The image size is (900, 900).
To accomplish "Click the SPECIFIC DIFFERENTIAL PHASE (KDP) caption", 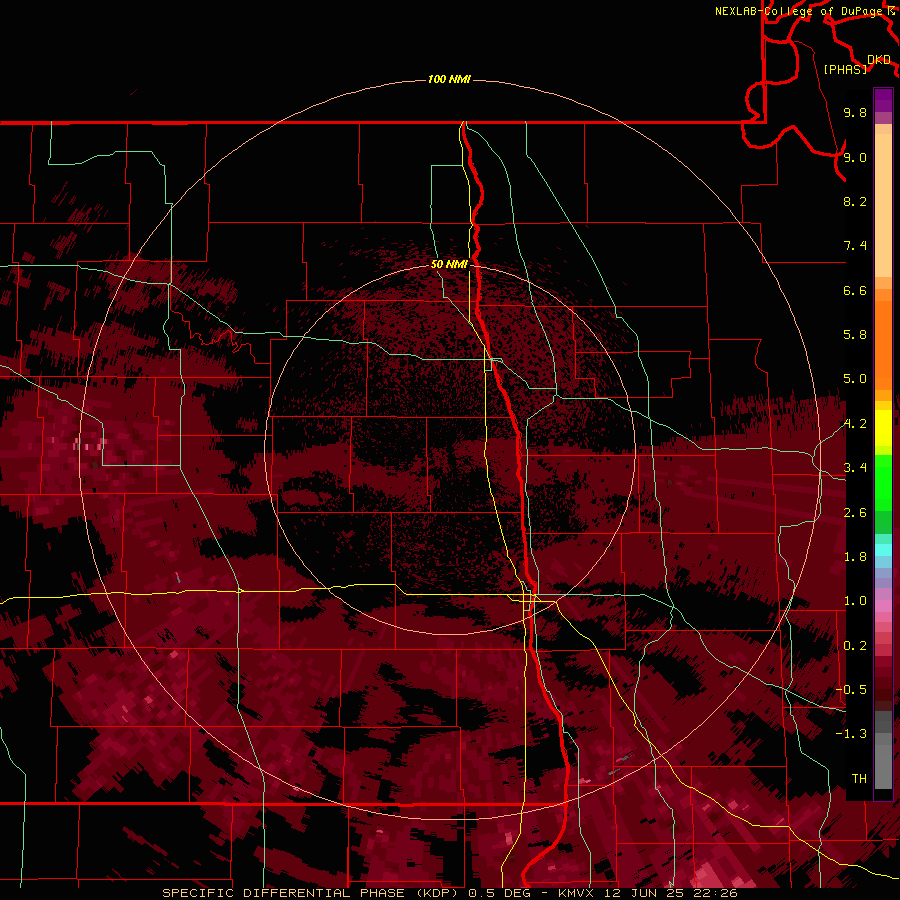I will [310, 893].
